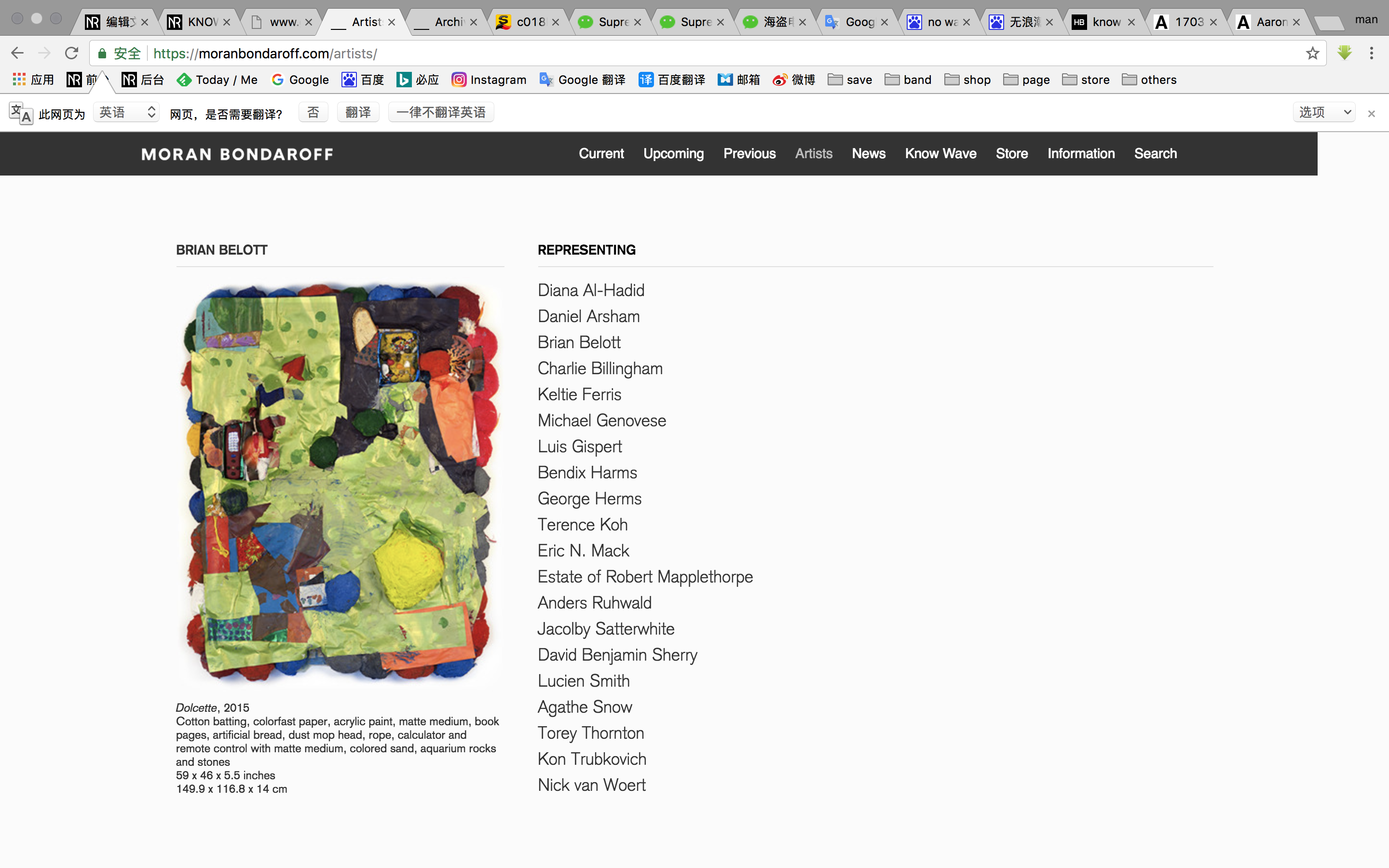1389x868 pixels.
Task: Open the 百度翻译 bookmark
Action: 671,80
